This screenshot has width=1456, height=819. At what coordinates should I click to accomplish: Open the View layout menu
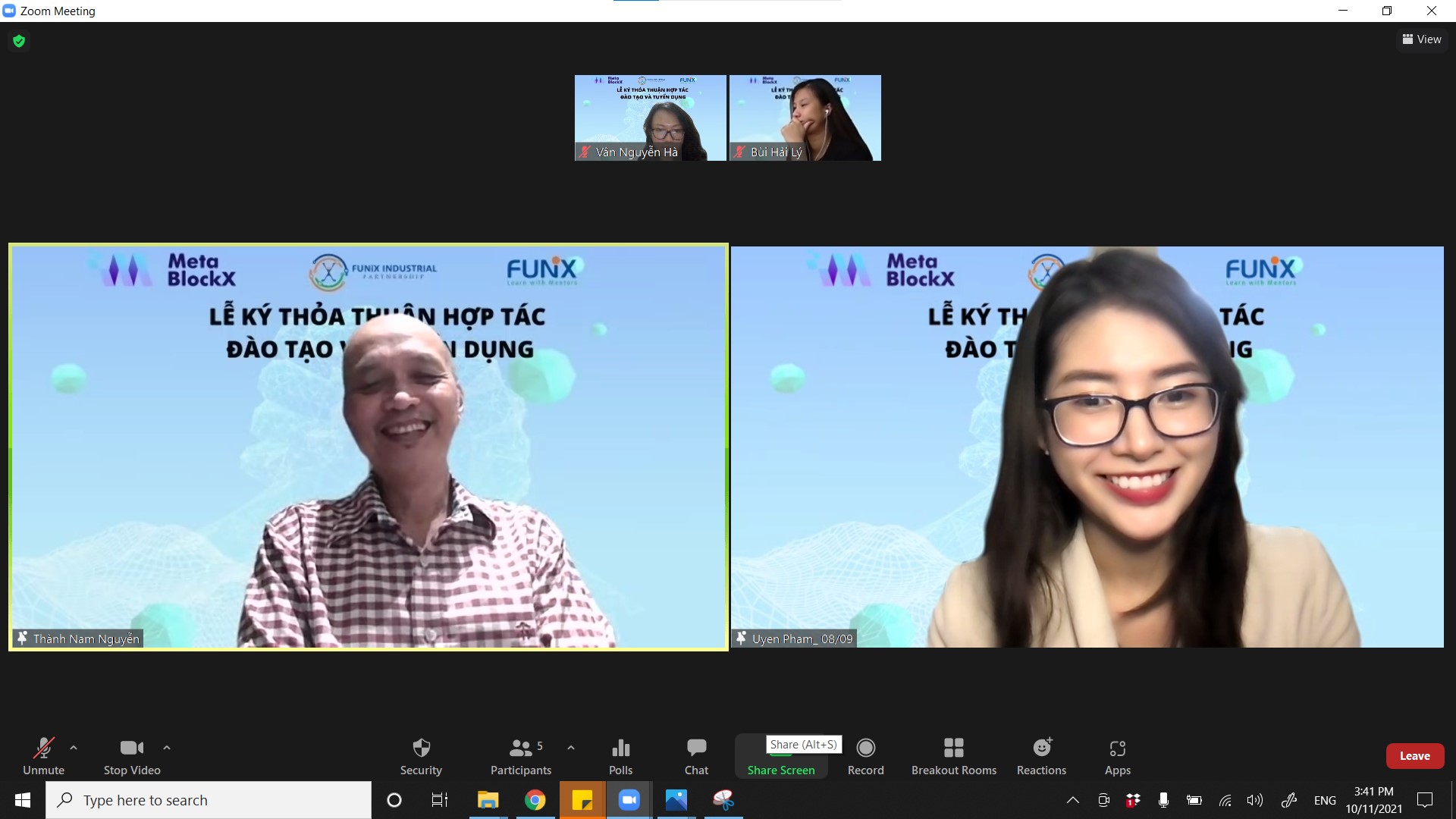(1421, 39)
